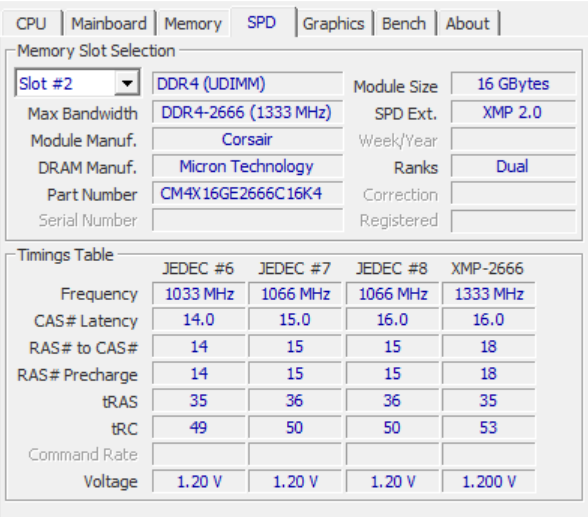This screenshot has width=588, height=517.
Task: Click the JEDEC #8 tRC value 50
Action: click(392, 428)
